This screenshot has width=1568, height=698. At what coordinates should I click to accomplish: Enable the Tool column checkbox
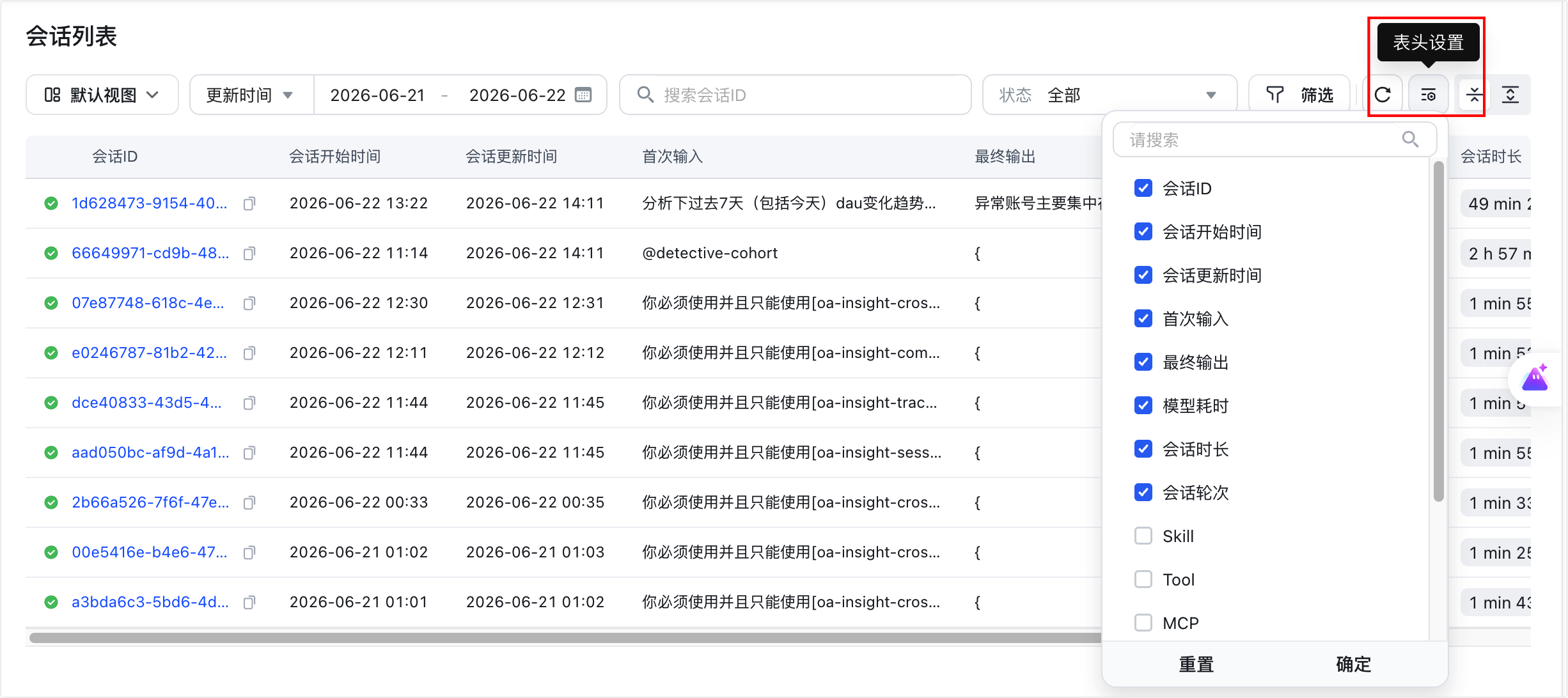pos(1143,579)
